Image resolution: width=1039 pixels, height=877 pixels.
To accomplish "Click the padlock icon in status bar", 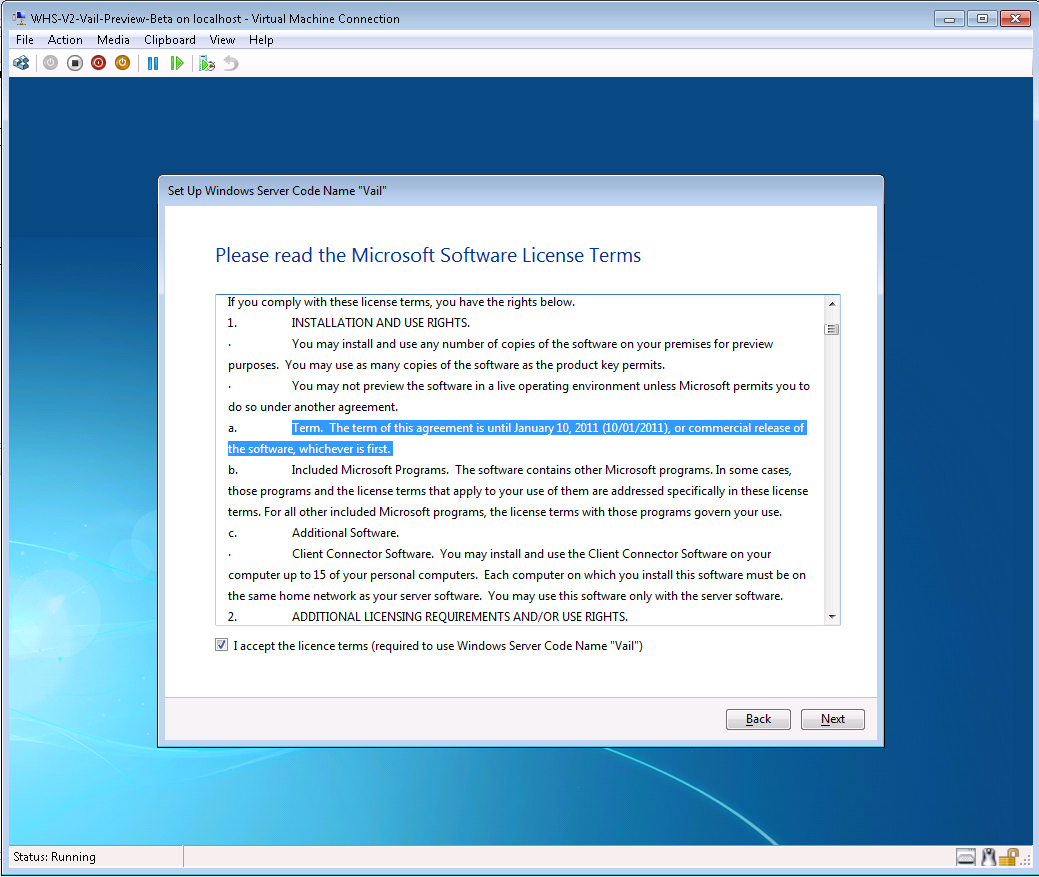I will pos(1009,857).
